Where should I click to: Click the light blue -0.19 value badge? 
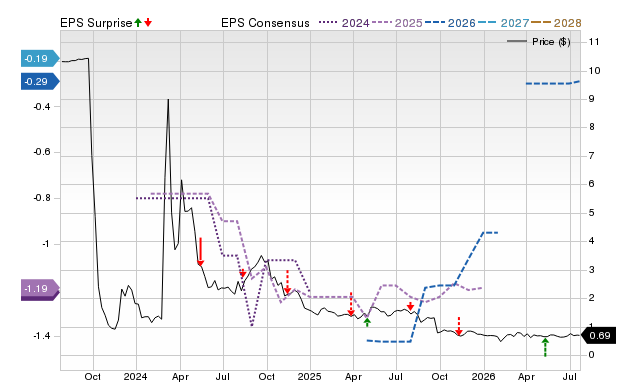pyautogui.click(x=40, y=59)
